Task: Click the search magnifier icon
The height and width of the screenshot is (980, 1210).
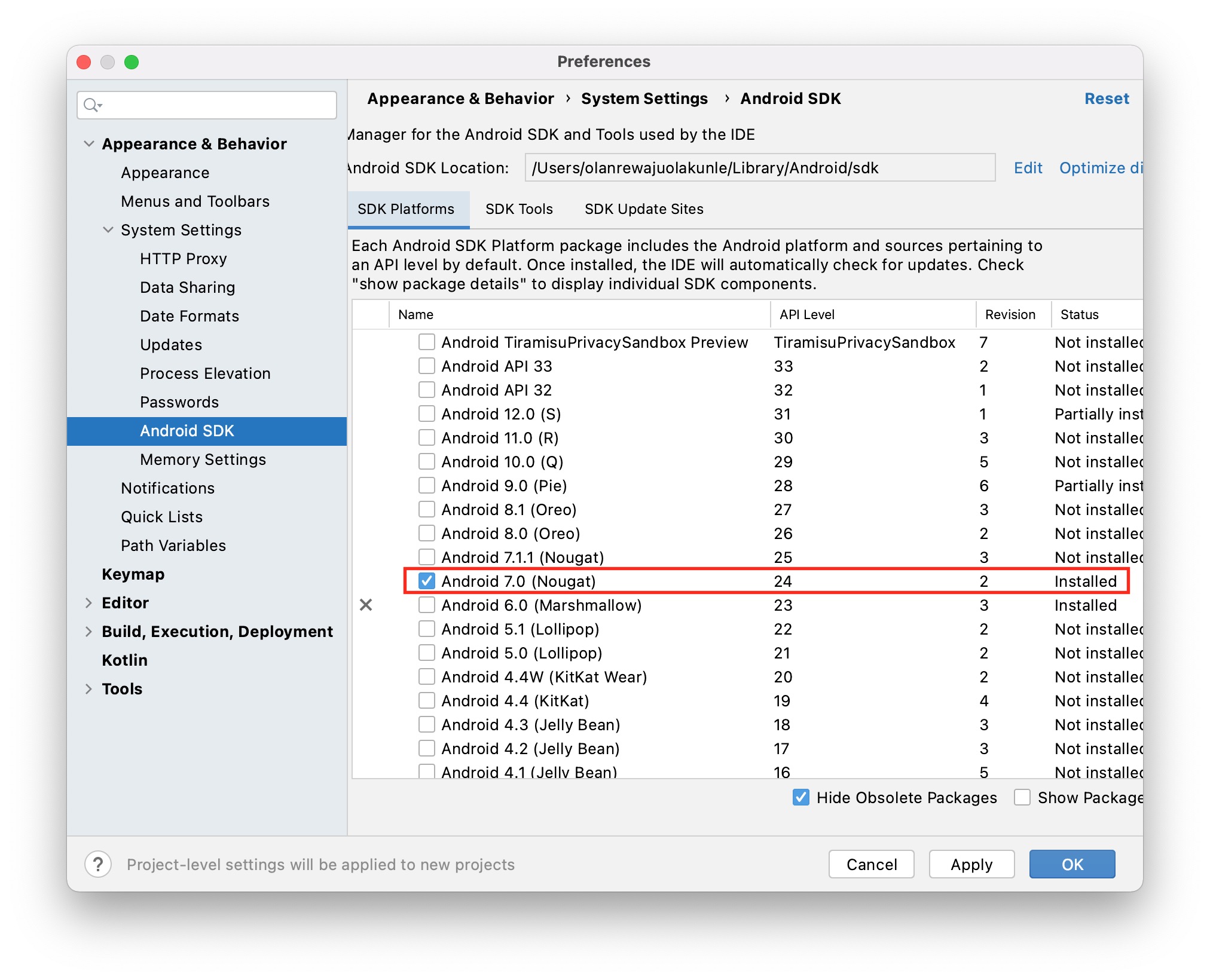Action: [x=91, y=105]
